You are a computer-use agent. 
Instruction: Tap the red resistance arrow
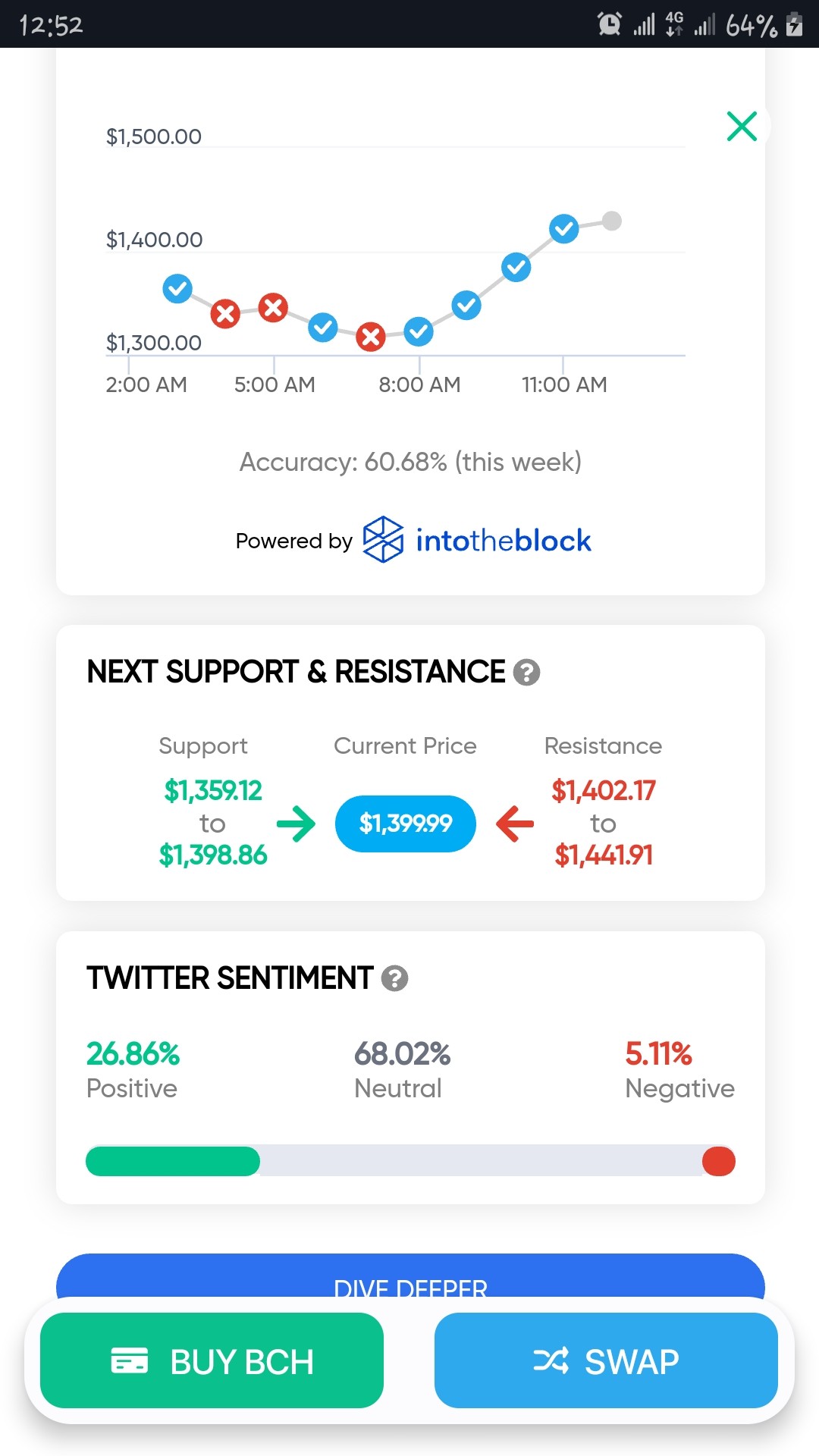point(515,824)
